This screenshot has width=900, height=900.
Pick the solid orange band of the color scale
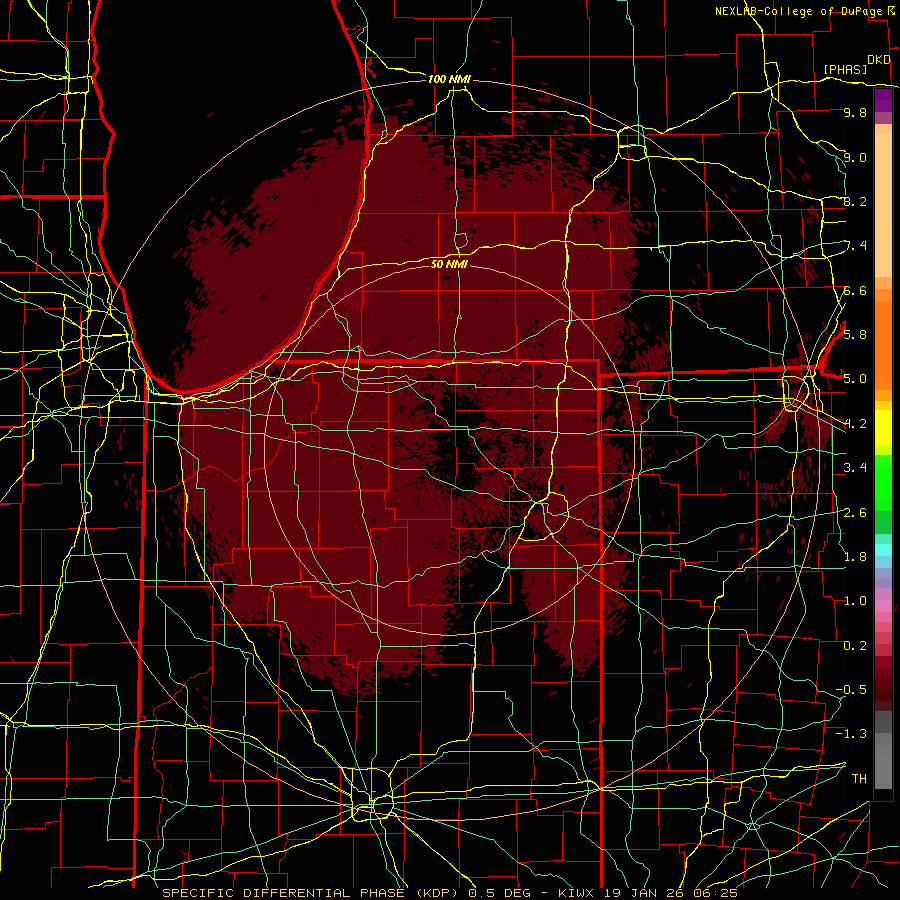(883, 345)
